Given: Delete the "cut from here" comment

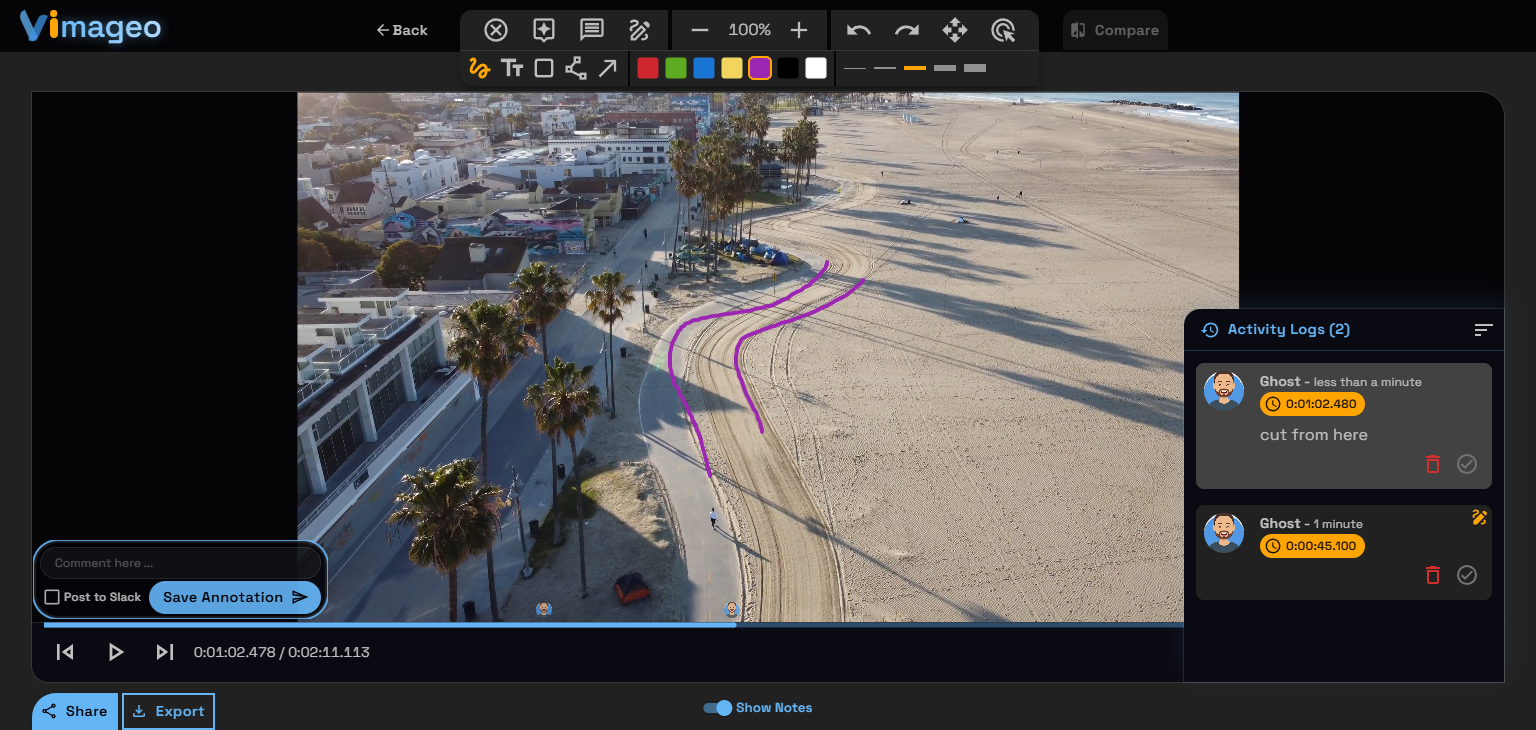Looking at the screenshot, I should coord(1432,464).
